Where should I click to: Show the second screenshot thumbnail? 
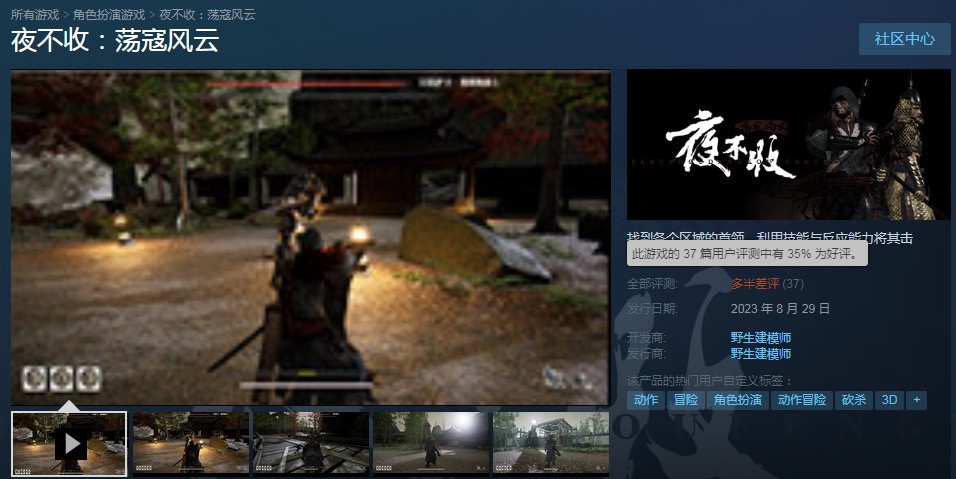pyautogui.click(x=190, y=443)
